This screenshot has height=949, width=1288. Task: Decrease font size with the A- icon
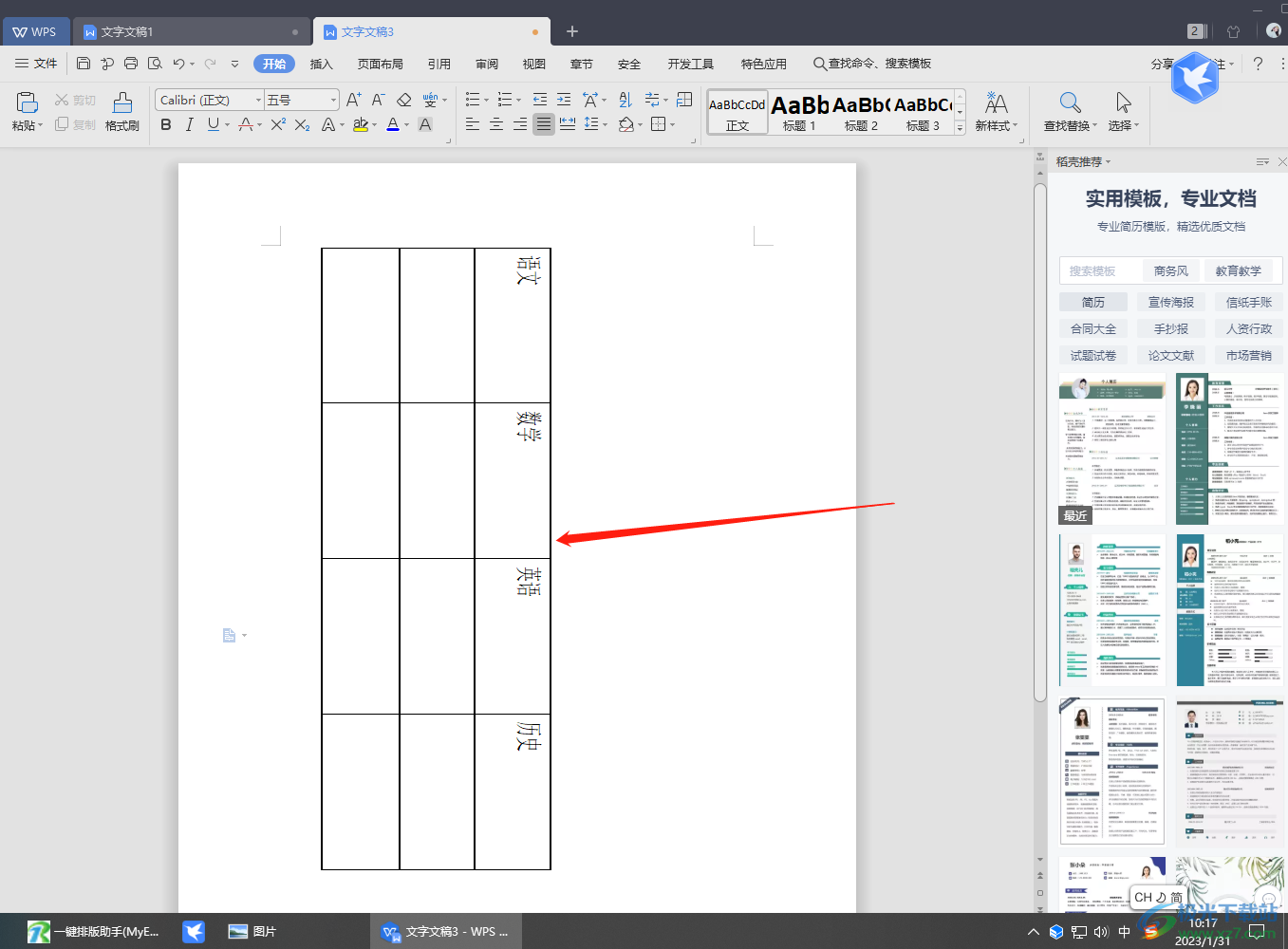coord(378,100)
